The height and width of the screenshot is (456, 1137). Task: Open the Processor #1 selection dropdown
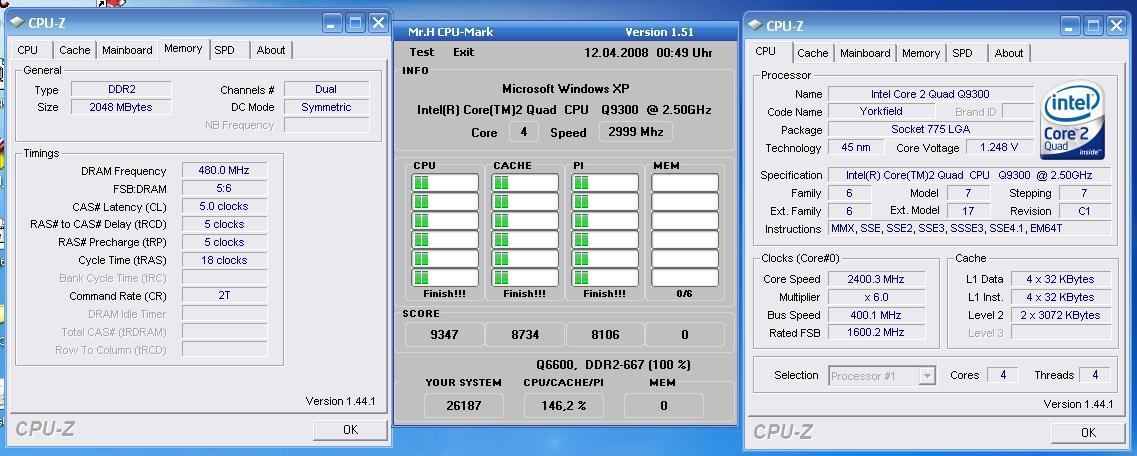tap(882, 376)
